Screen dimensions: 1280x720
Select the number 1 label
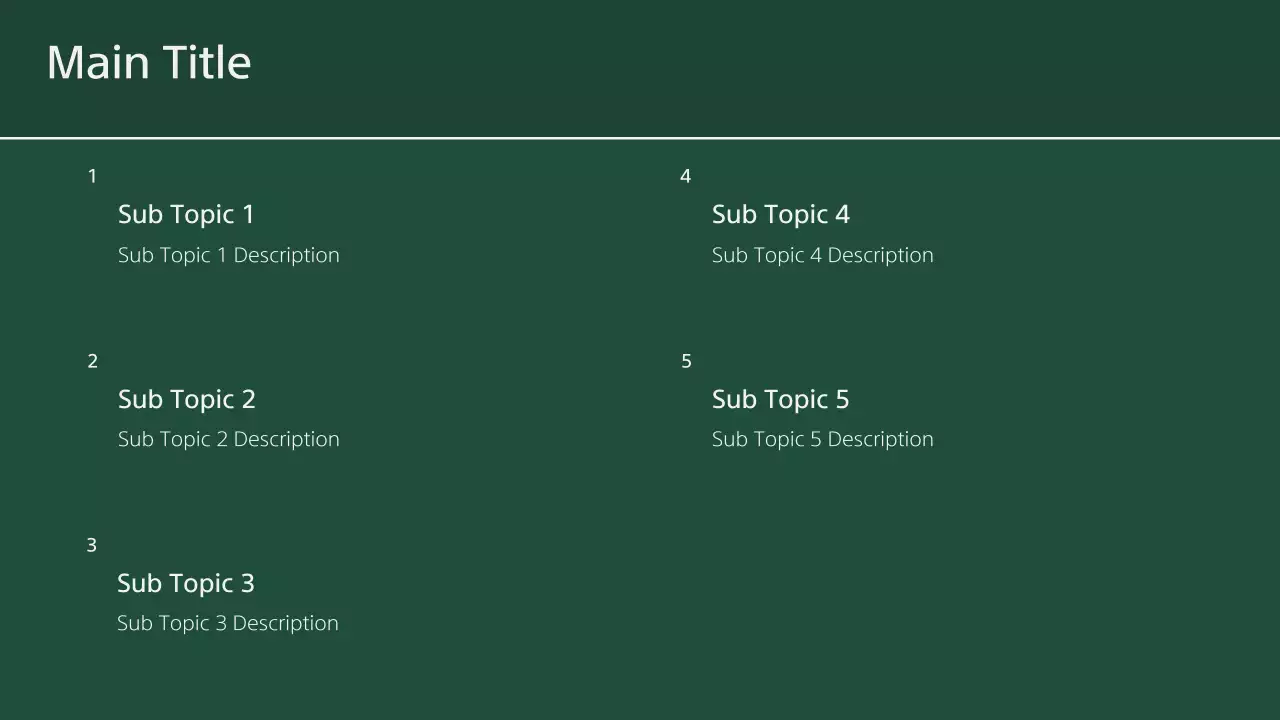pos(92,177)
